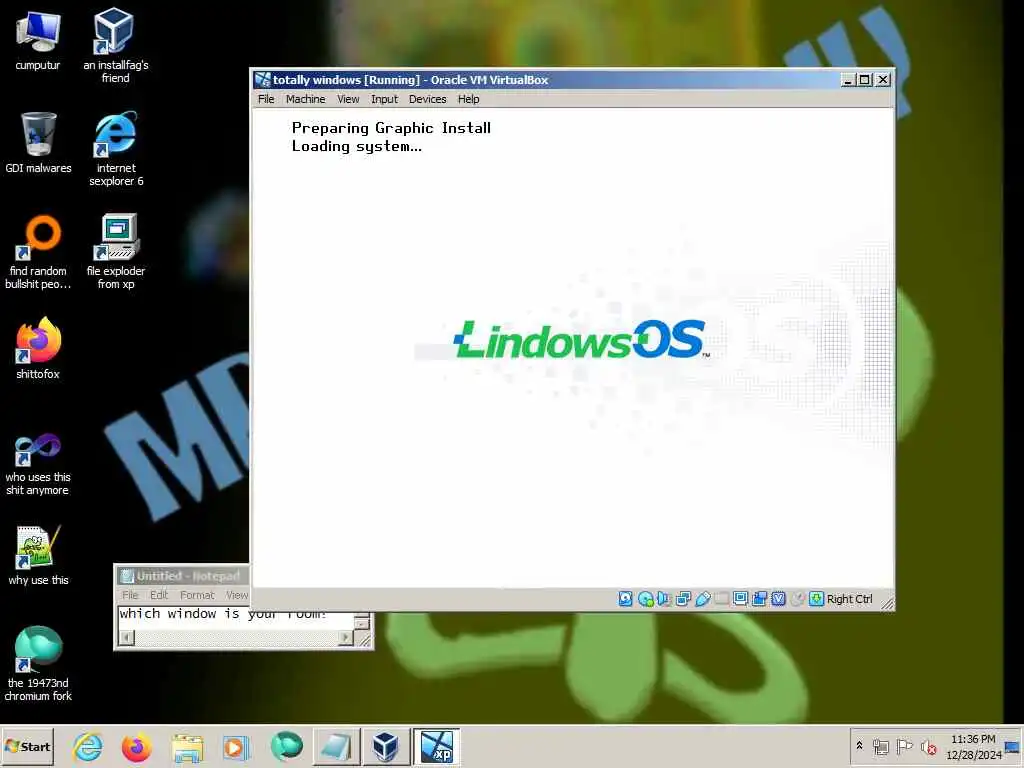Click the optical disc icon in VirtualBox status bar
The image size is (1024, 768).
645,599
